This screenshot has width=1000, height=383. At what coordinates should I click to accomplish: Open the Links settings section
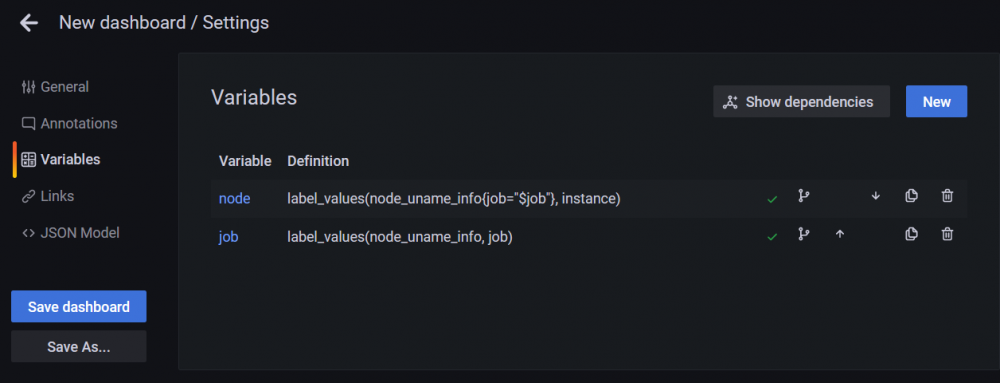click(x=48, y=196)
